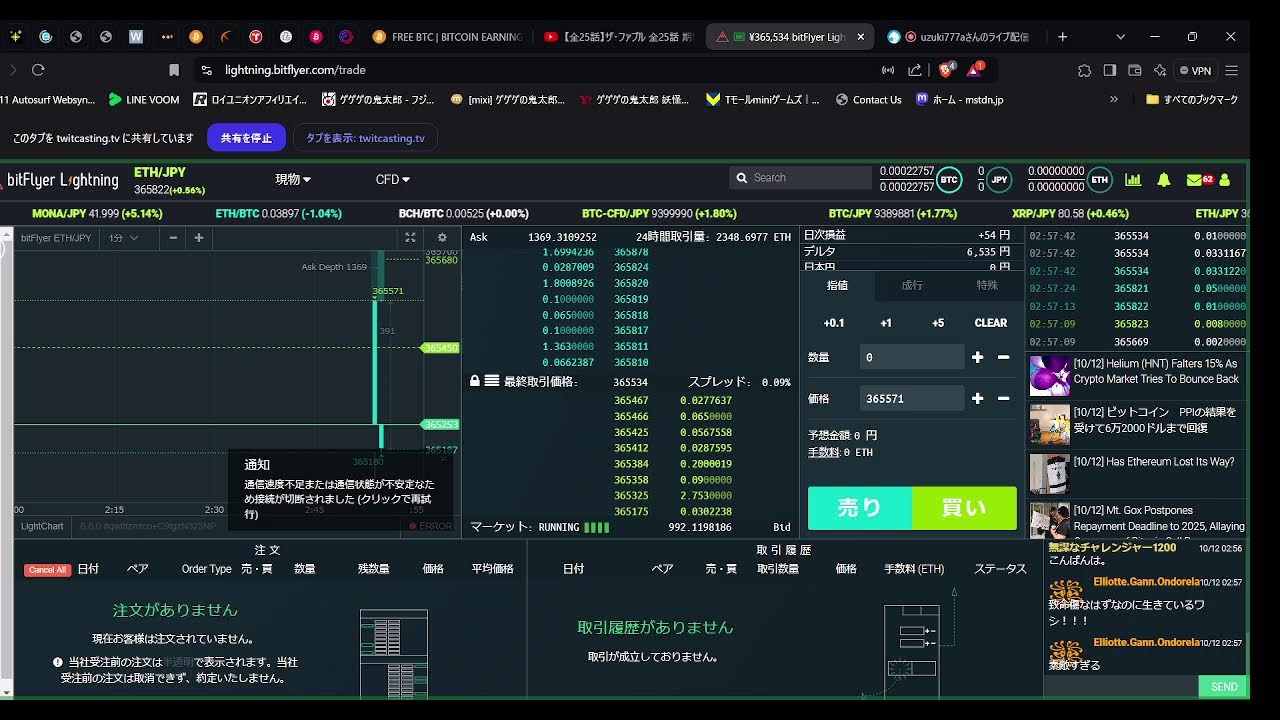Image resolution: width=1280 pixels, height=720 pixels.
Task: Open the chart settings gear icon
Action: [442, 238]
